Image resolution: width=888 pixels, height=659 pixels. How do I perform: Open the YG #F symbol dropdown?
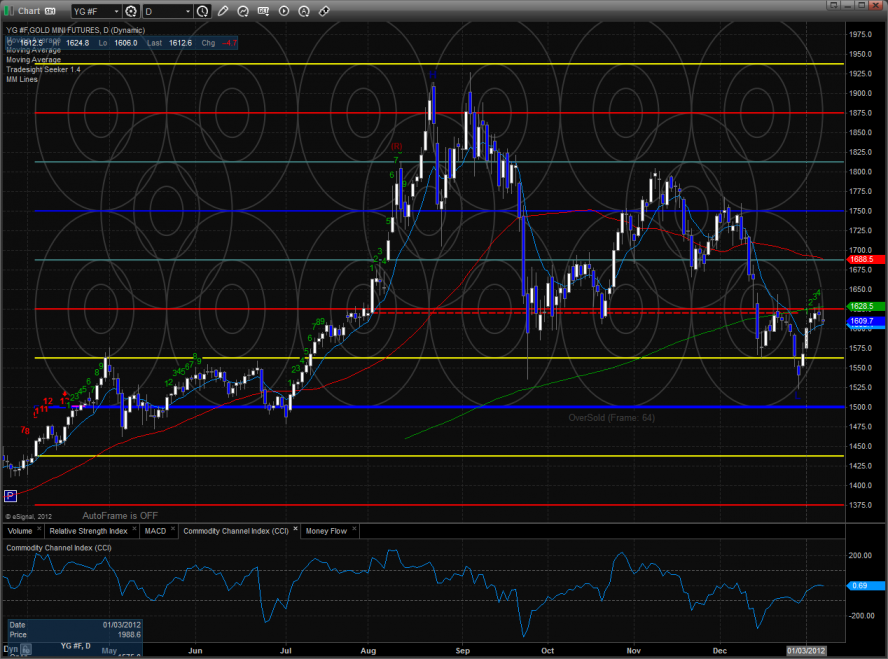(95, 11)
